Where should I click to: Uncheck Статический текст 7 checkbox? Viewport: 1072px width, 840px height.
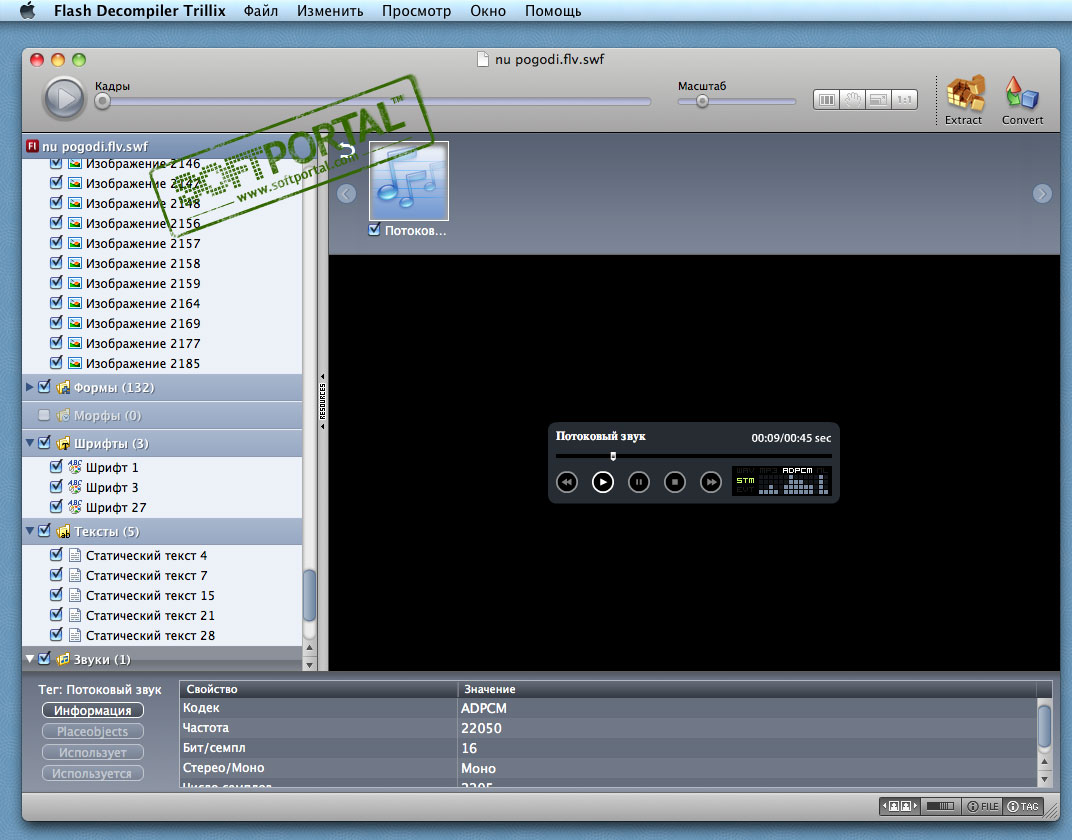point(56,575)
